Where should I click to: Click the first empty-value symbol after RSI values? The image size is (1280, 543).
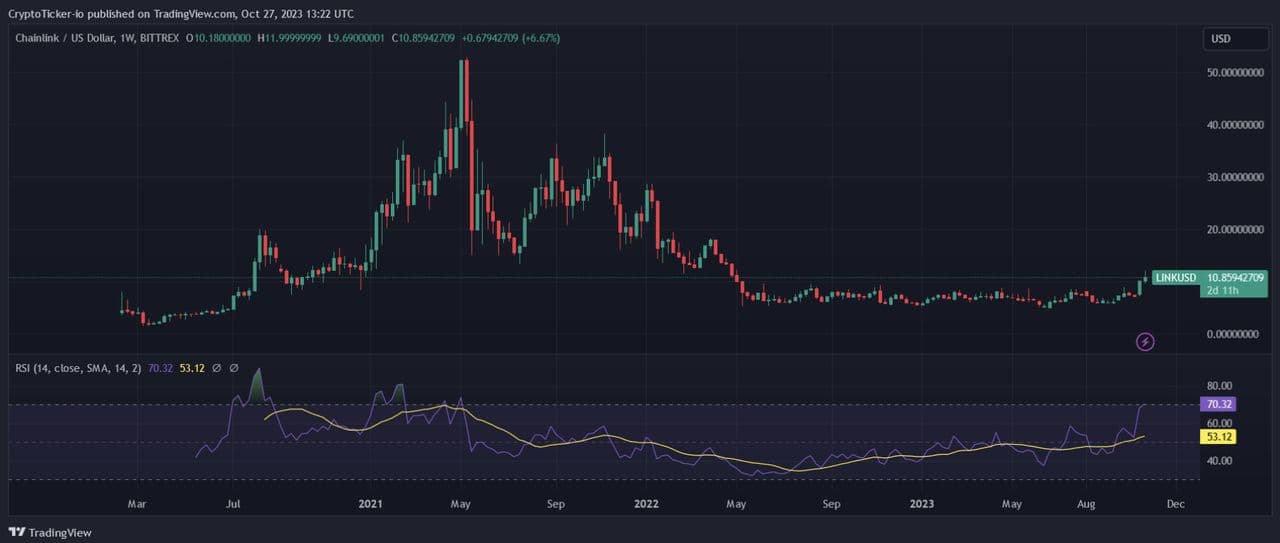coord(217,368)
